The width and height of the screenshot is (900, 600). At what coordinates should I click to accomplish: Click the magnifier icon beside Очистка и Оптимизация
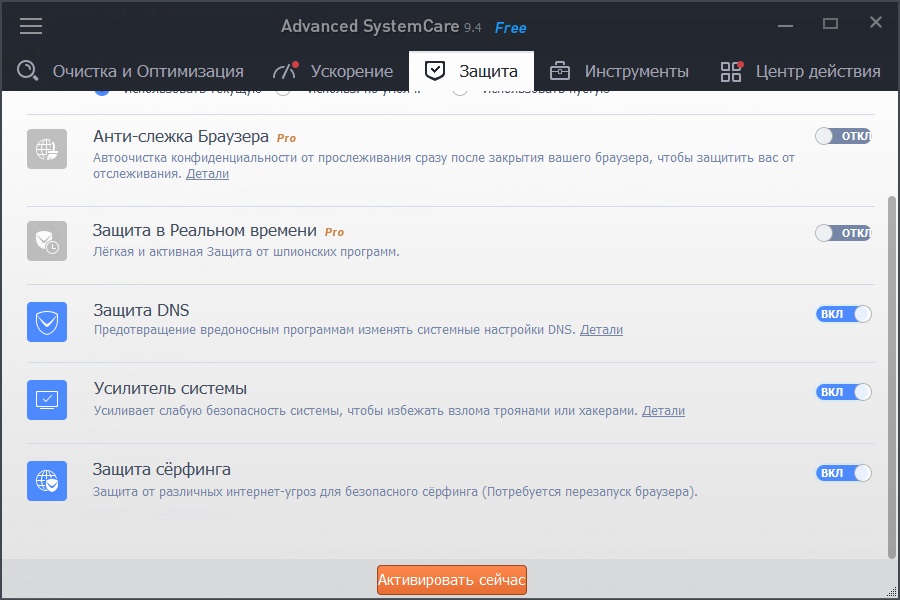(28, 71)
